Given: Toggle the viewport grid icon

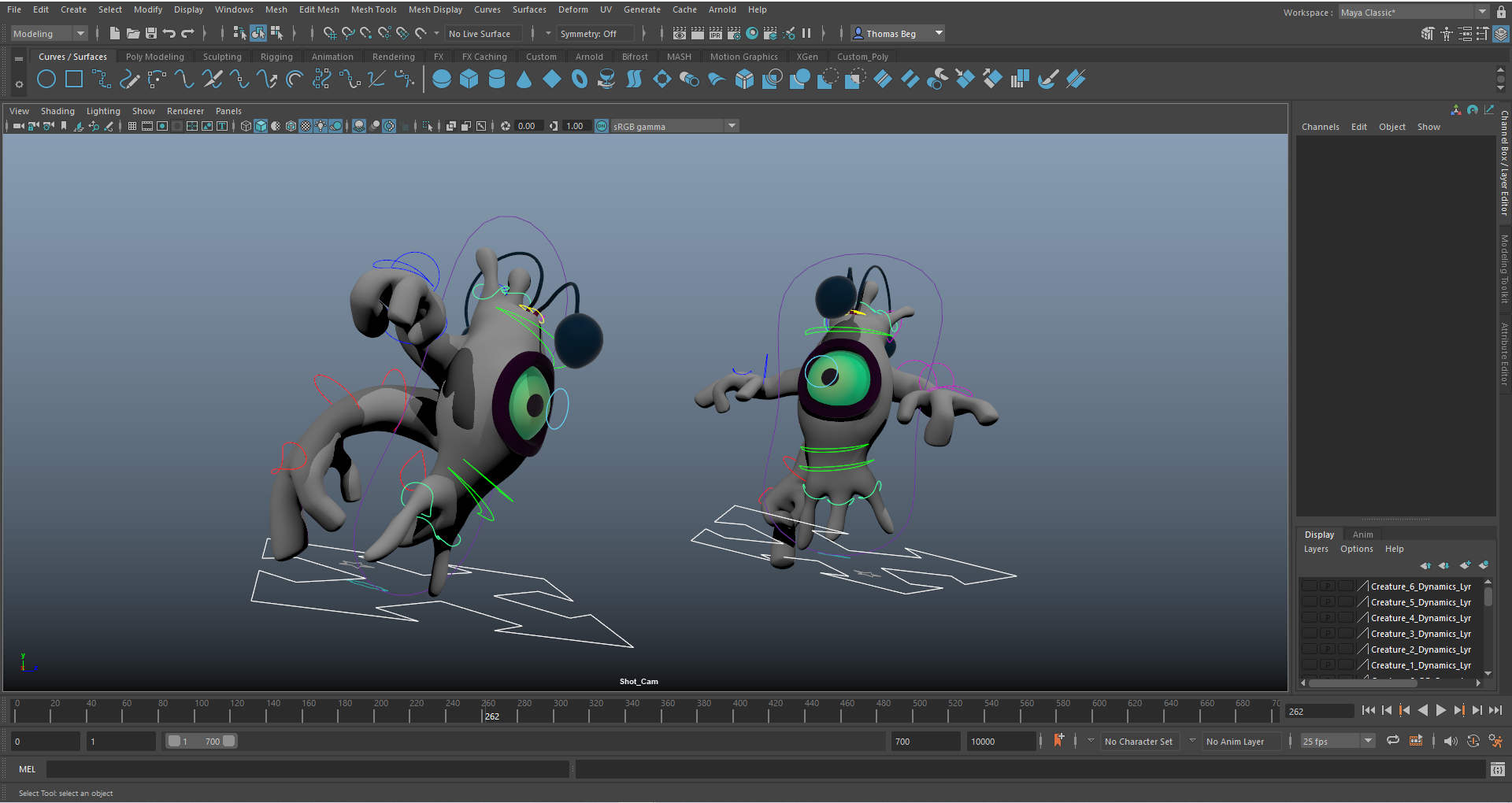Looking at the screenshot, I should click(132, 126).
